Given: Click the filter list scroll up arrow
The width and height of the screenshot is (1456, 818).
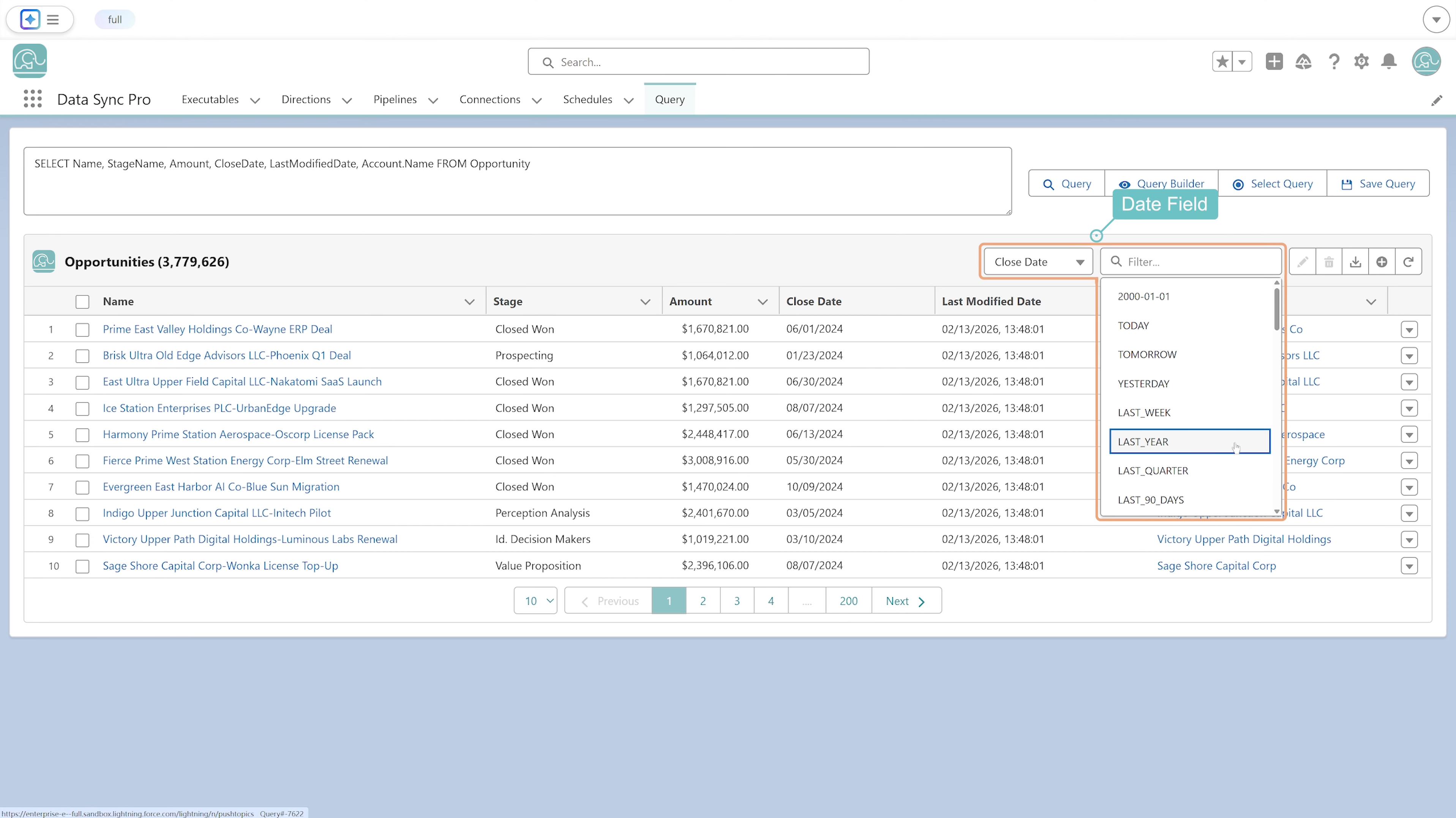Looking at the screenshot, I should click(x=1276, y=283).
